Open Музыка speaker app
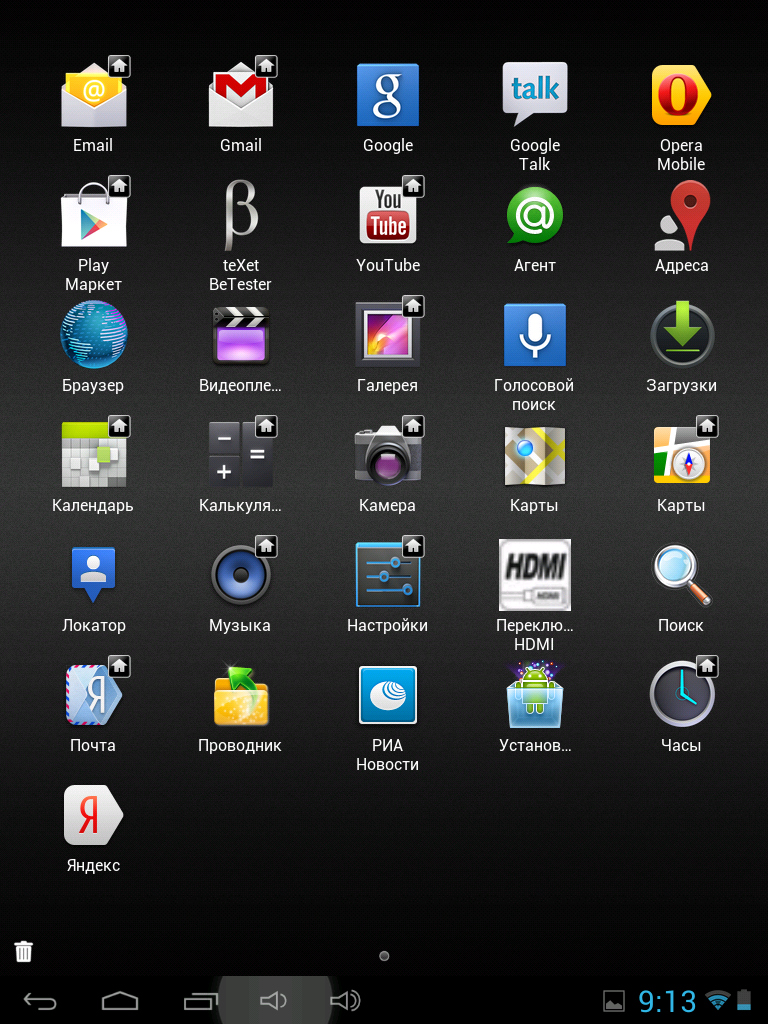The image size is (768, 1024). tap(241, 573)
